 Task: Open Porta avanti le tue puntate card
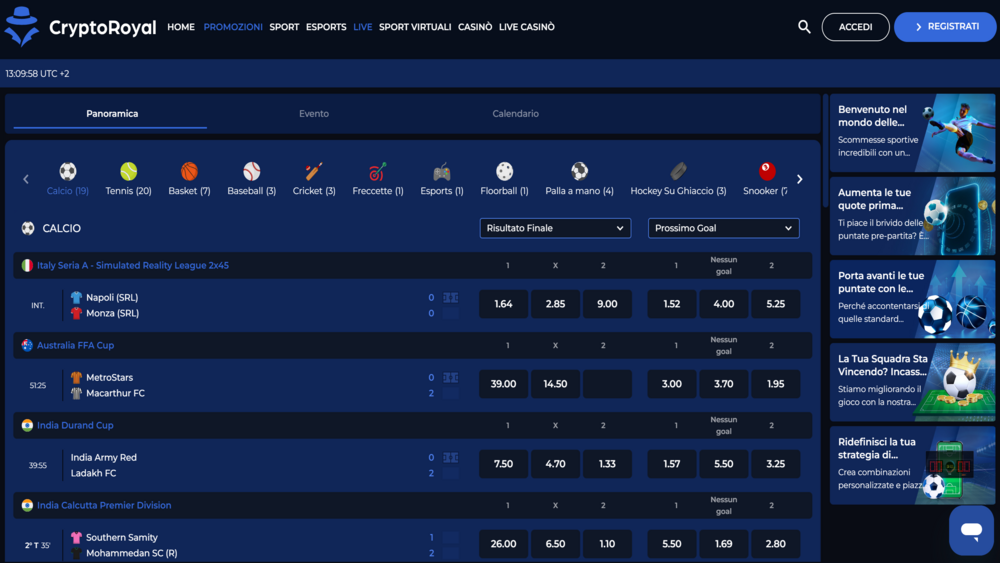click(912, 299)
